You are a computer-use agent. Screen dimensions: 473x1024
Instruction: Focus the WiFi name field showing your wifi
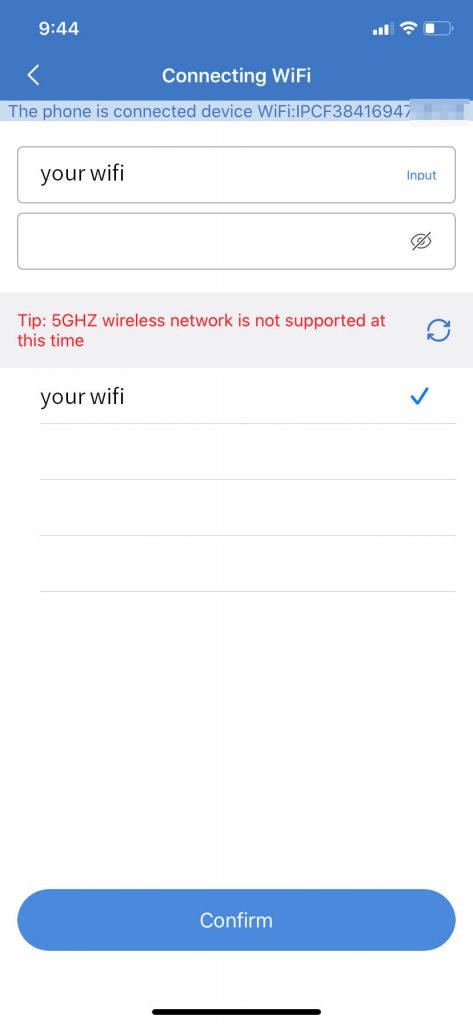(236, 175)
